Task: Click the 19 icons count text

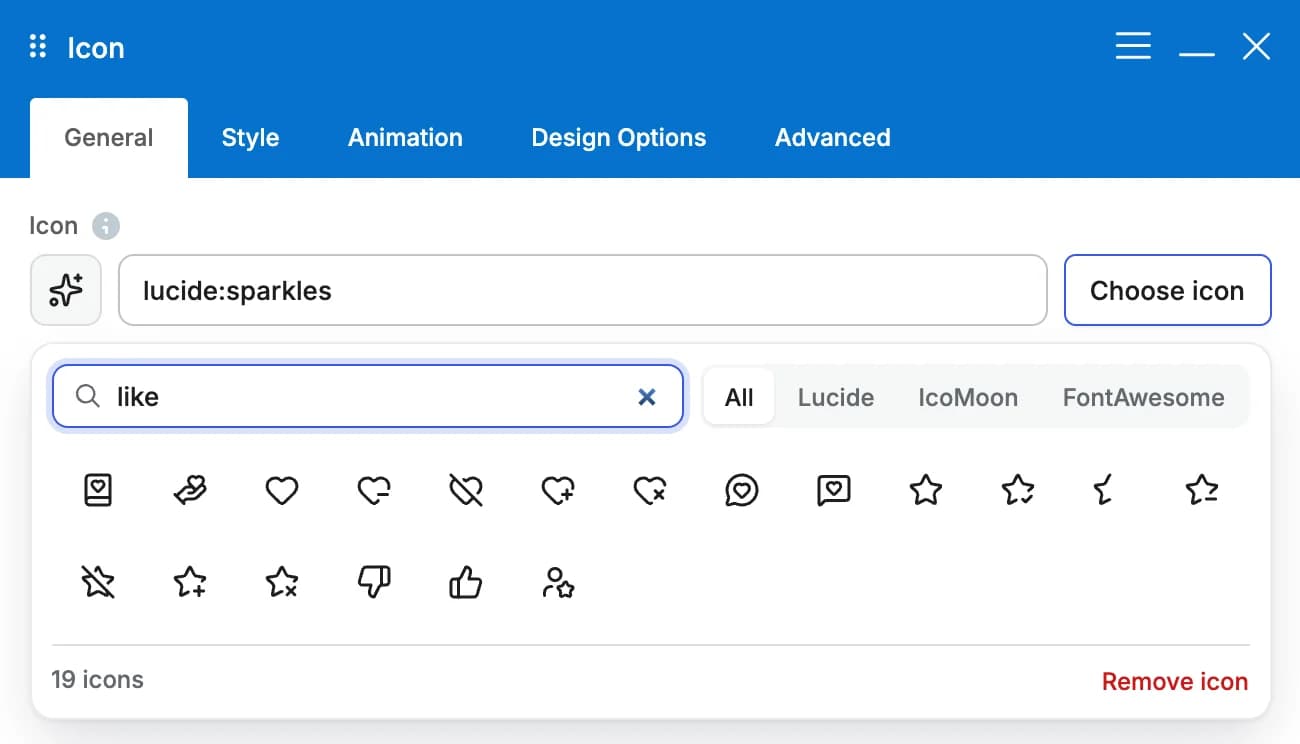Action: (97, 680)
